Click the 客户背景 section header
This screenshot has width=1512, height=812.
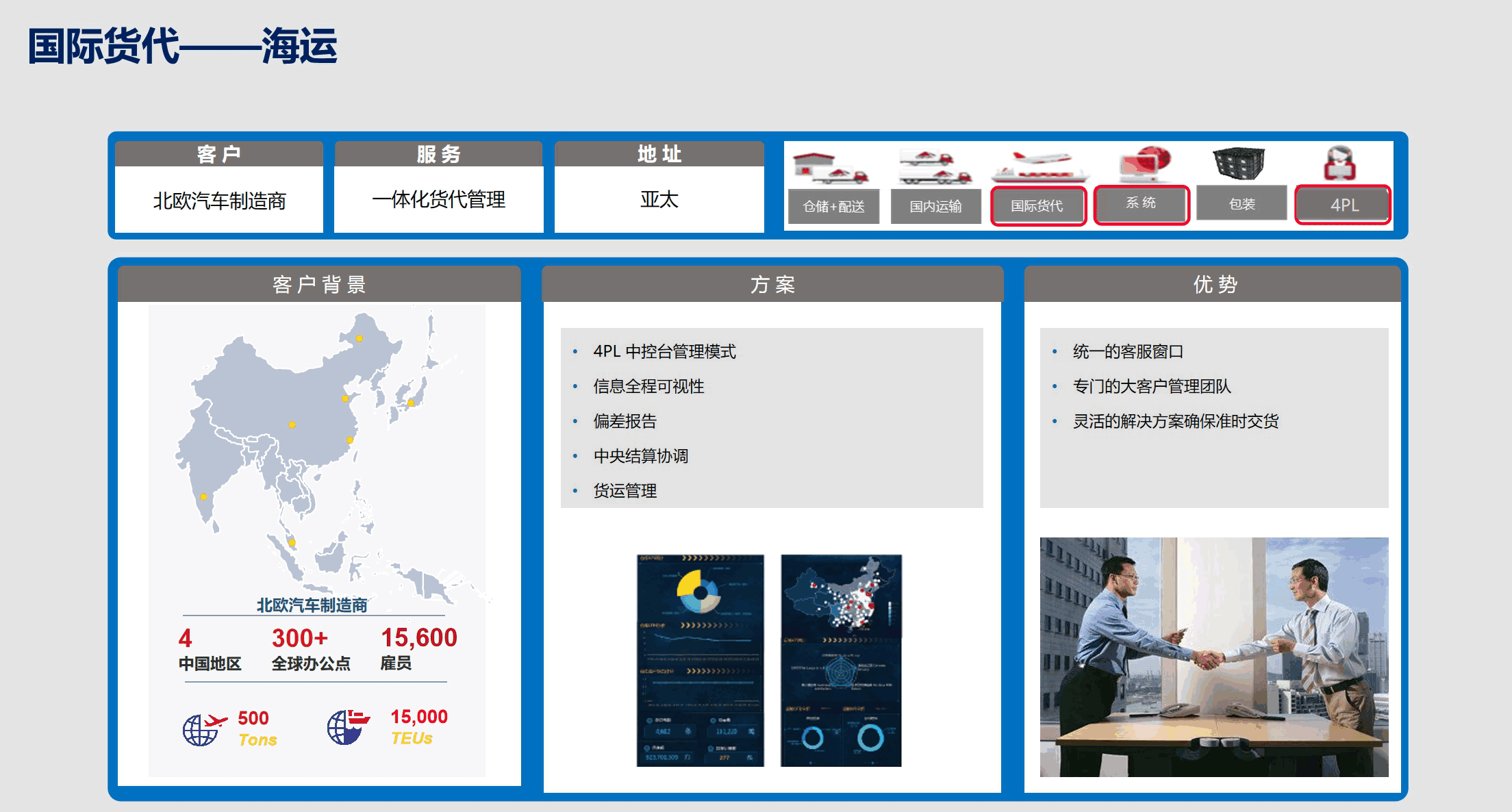coord(319,284)
